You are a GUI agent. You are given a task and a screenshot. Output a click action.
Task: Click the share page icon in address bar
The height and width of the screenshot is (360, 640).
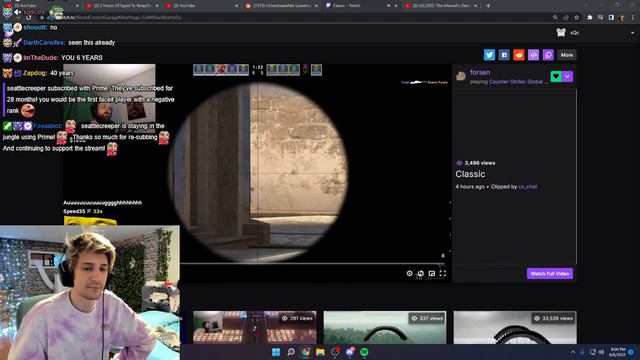566,18
